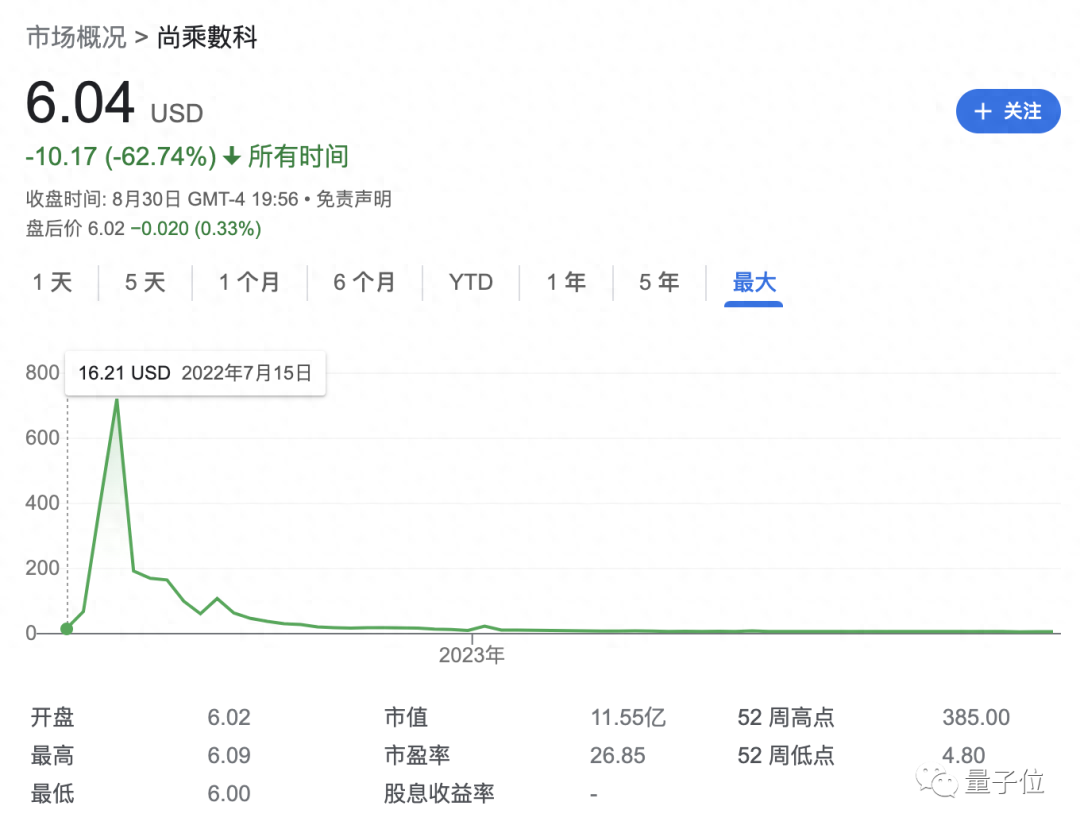Switch to the 5 天 range tab

coord(145,283)
